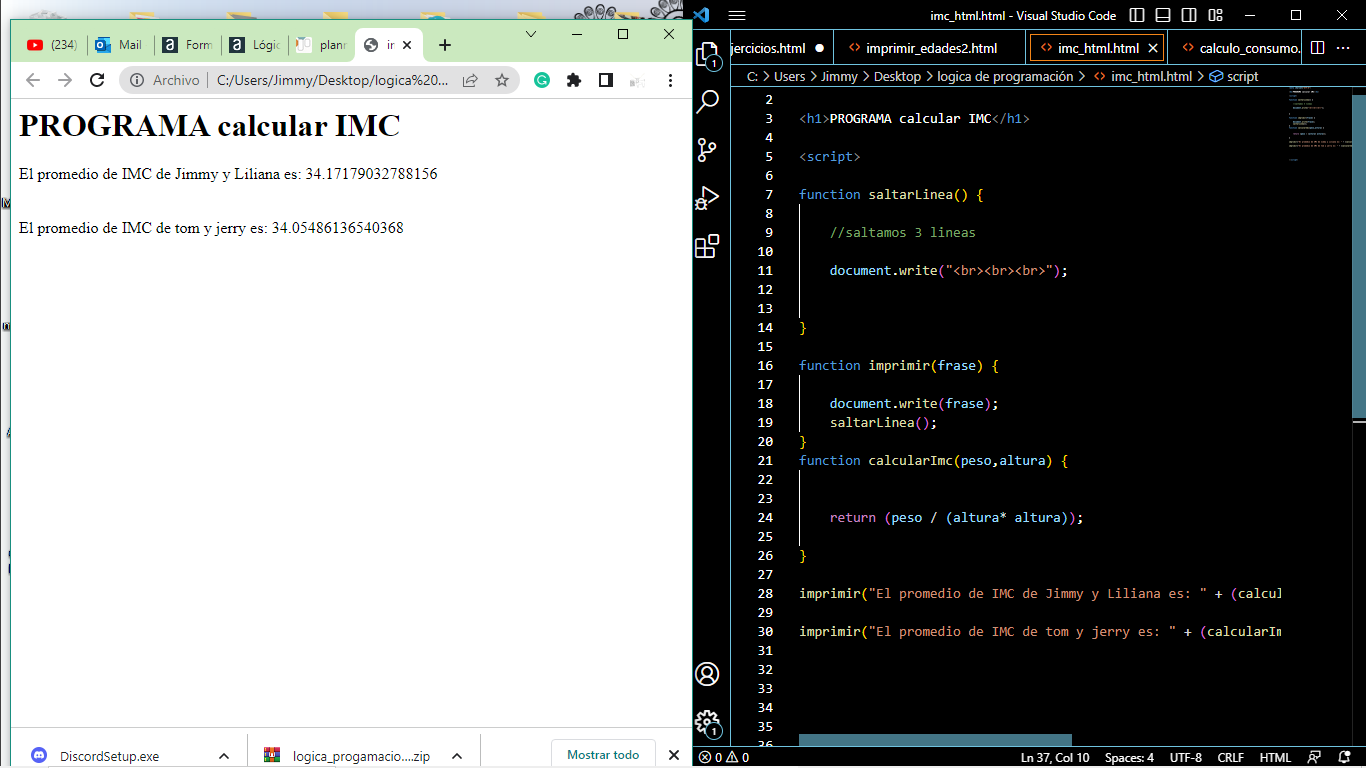This screenshot has height=768, width=1366.
Task: Change line endings via CRLF indicator
Action: tap(1231, 757)
